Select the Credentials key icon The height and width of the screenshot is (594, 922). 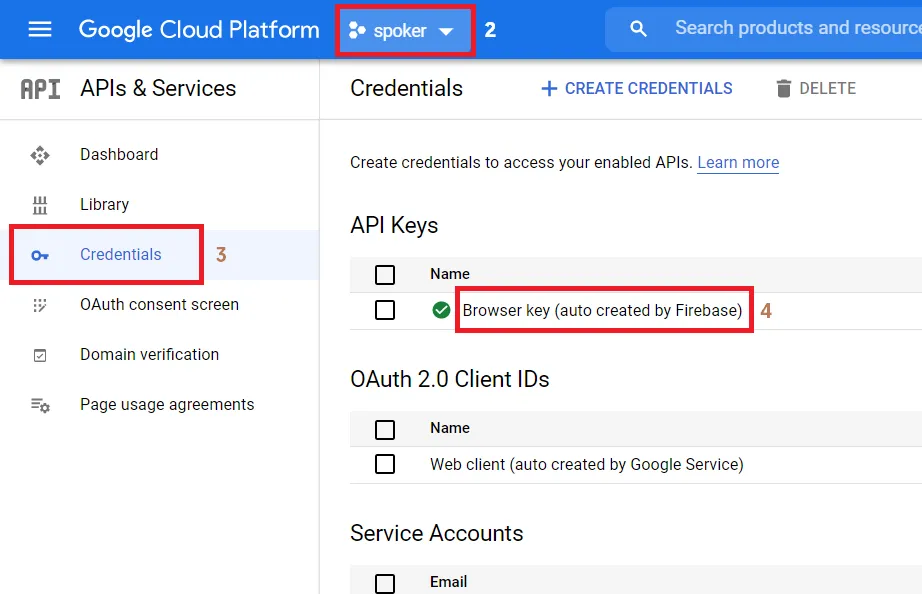[x=40, y=254]
